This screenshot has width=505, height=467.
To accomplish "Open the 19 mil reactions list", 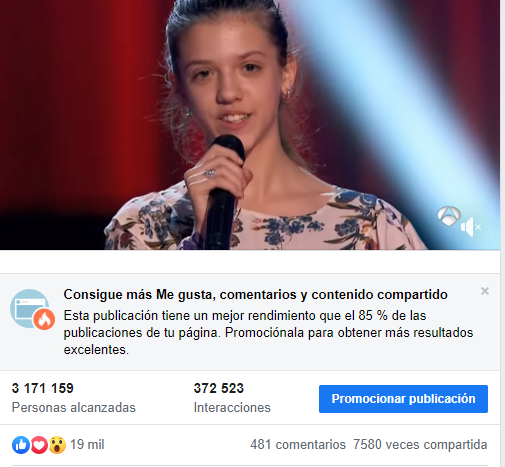I will tap(87, 445).
